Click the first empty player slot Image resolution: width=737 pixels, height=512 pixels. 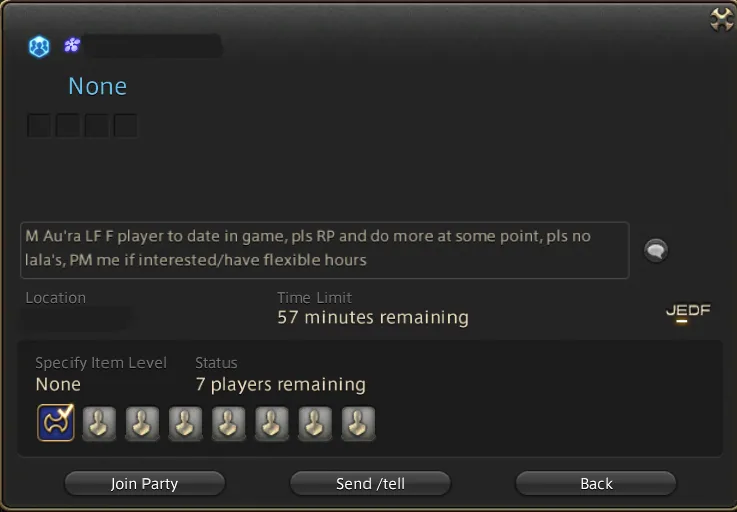click(99, 424)
